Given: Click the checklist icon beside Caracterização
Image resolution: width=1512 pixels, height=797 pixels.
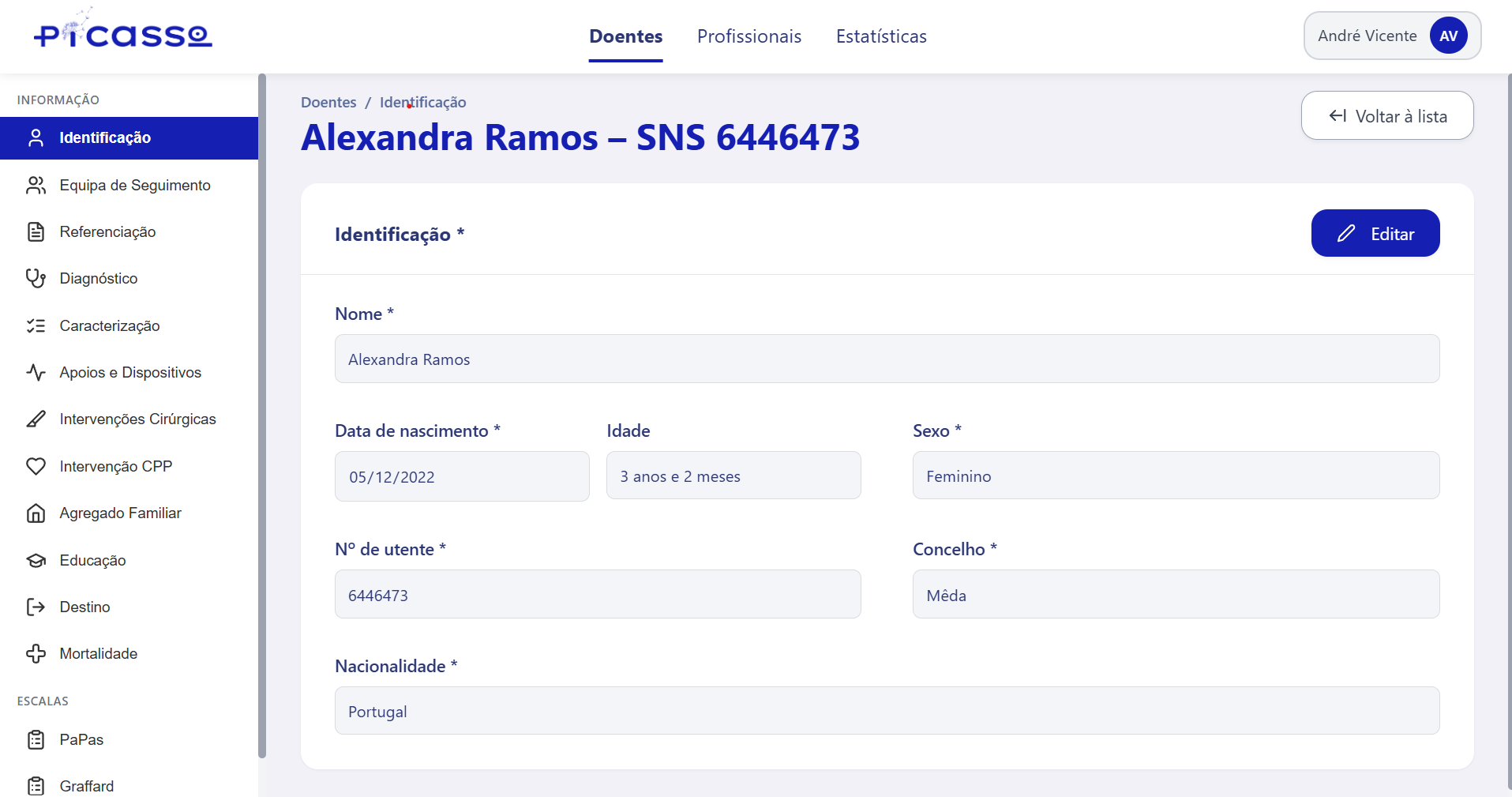Looking at the screenshot, I should [x=36, y=326].
